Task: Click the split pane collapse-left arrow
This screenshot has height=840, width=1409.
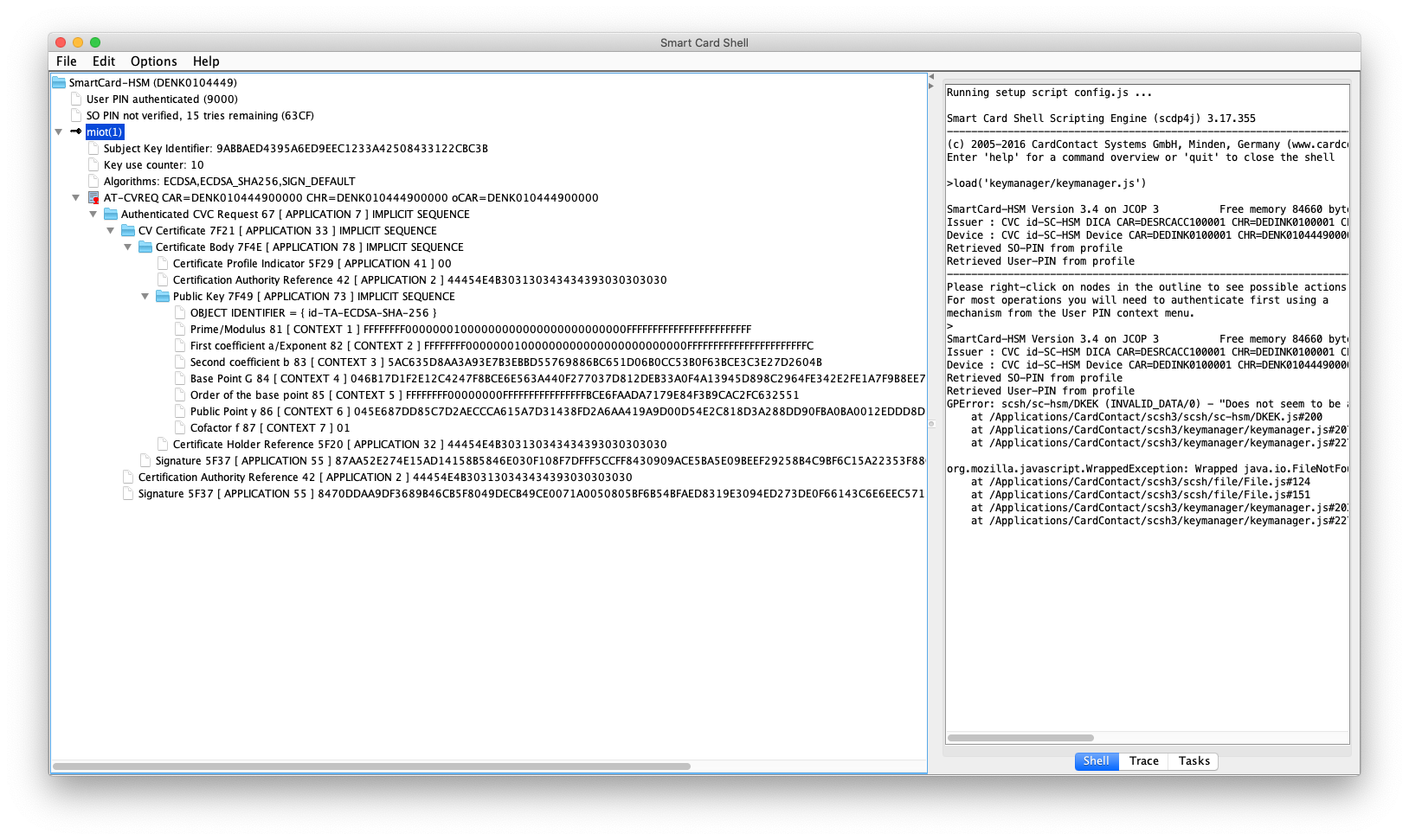Action: 931,77
